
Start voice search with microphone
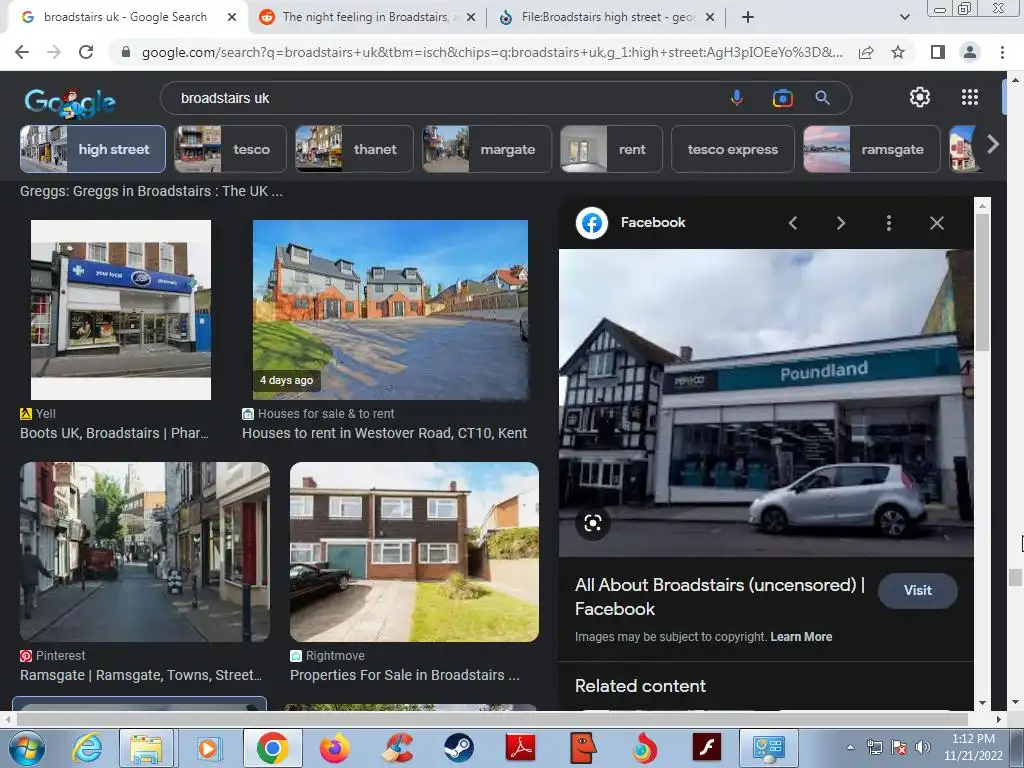[x=737, y=98]
